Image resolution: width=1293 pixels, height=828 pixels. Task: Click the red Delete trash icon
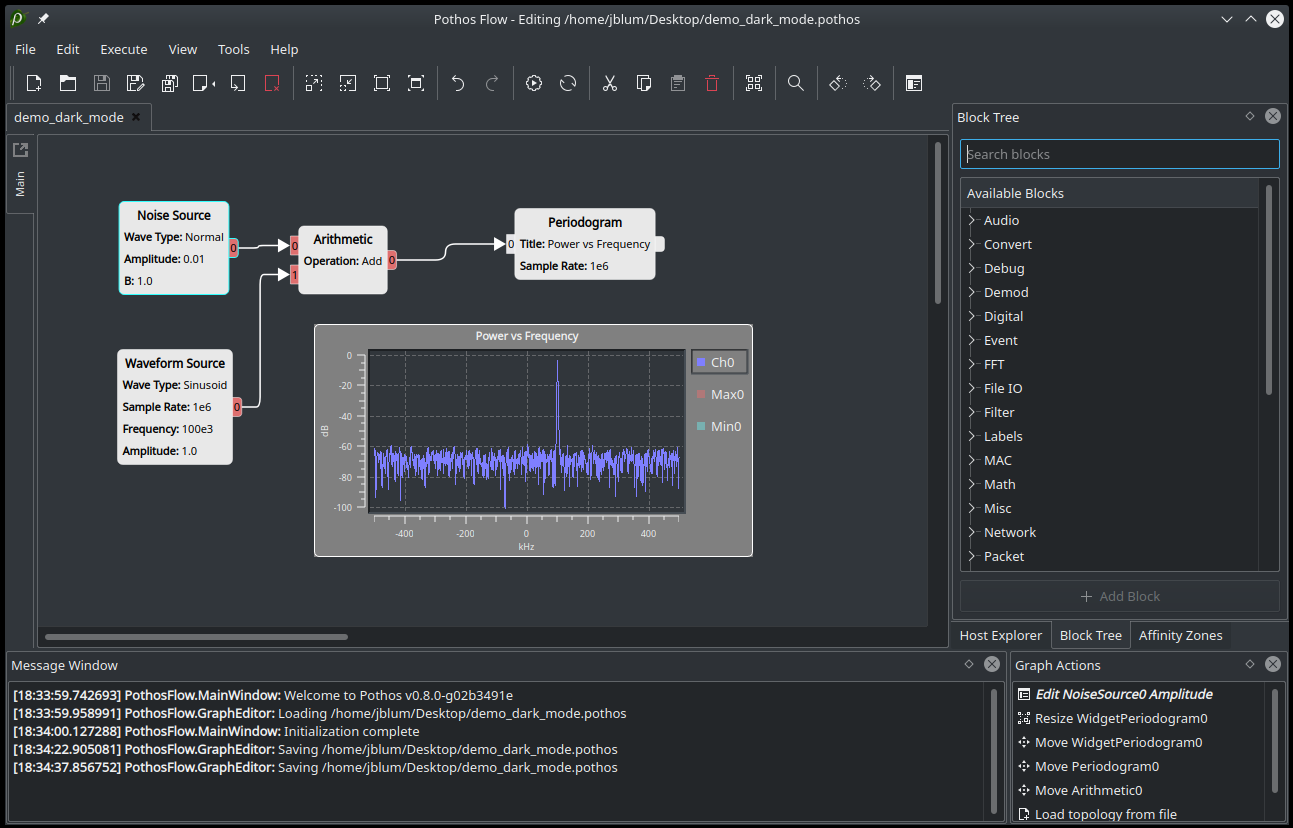[712, 83]
